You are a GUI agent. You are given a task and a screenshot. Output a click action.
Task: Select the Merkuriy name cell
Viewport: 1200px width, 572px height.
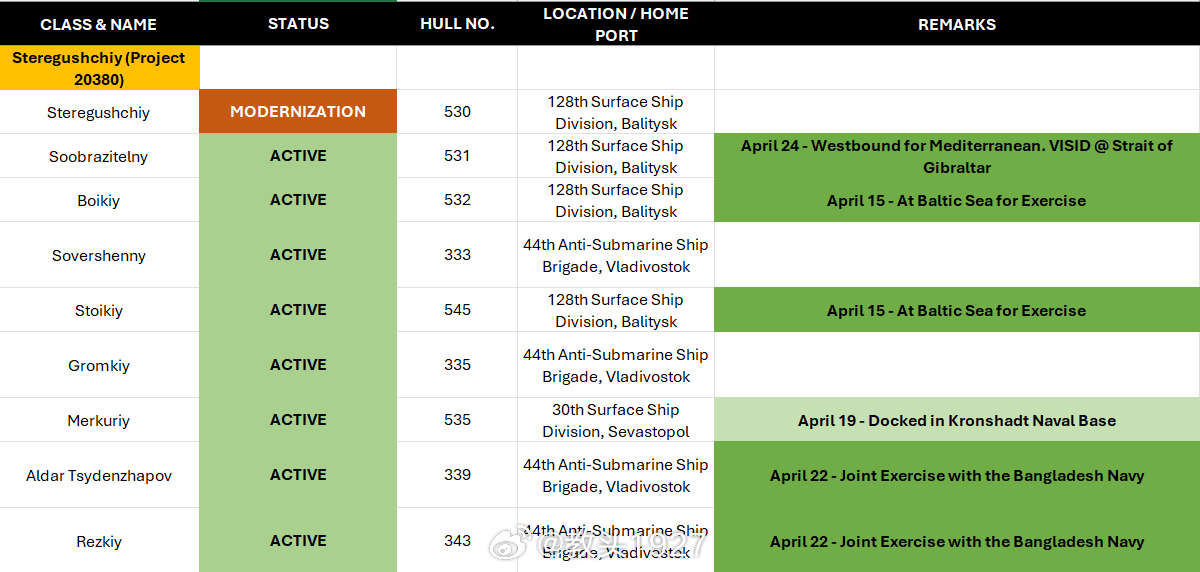[99, 420]
